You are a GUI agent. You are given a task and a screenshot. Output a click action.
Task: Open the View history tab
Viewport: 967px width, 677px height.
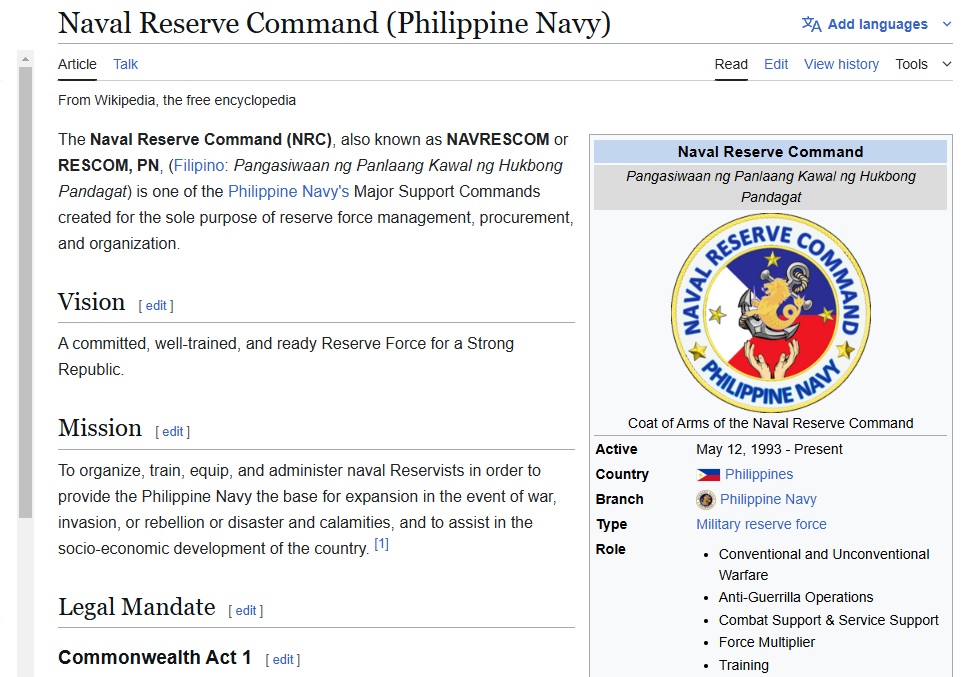tap(841, 64)
